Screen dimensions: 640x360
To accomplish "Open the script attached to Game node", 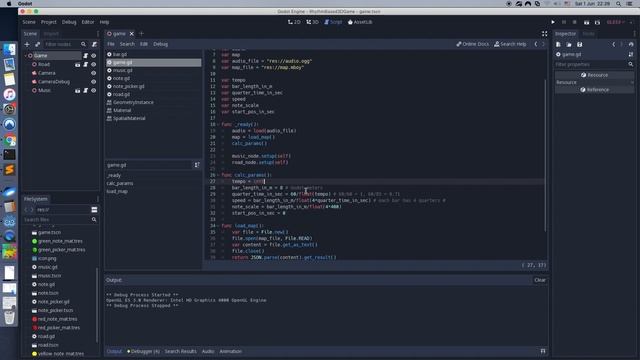I will (x=86, y=56).
